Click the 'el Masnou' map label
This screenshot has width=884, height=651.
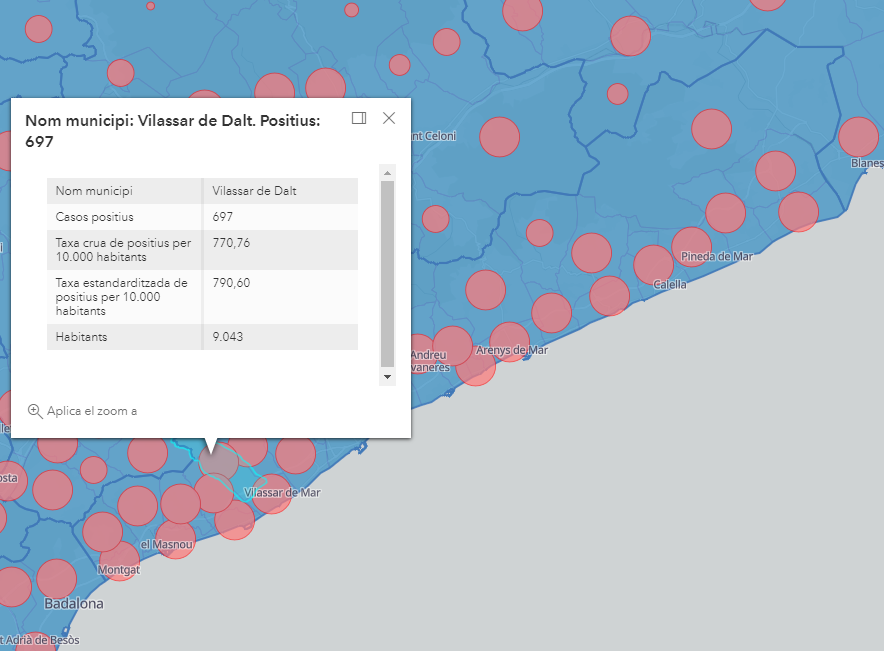[166, 544]
